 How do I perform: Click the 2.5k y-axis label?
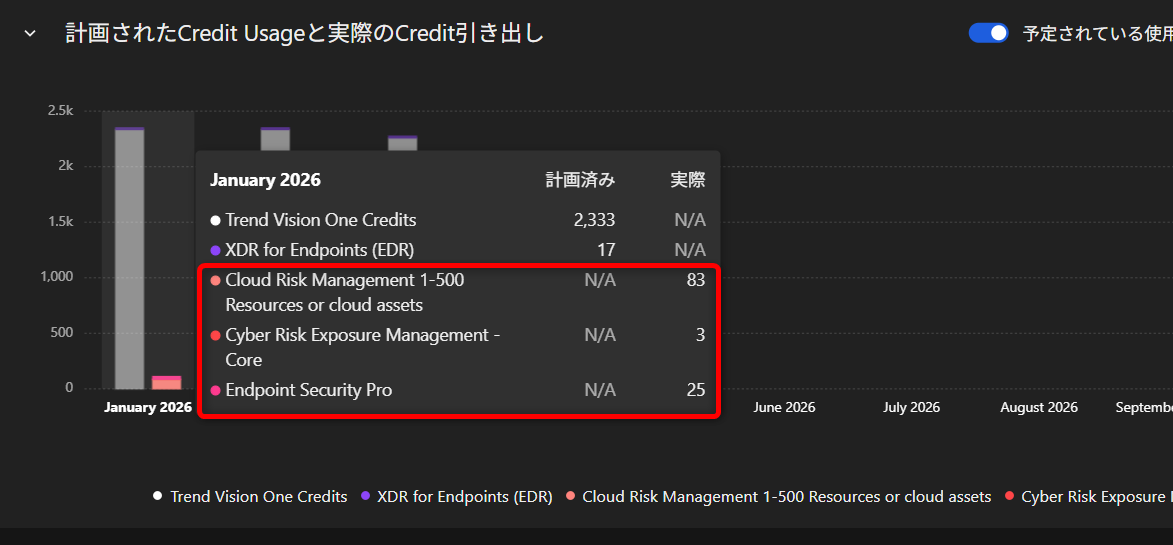[60, 110]
